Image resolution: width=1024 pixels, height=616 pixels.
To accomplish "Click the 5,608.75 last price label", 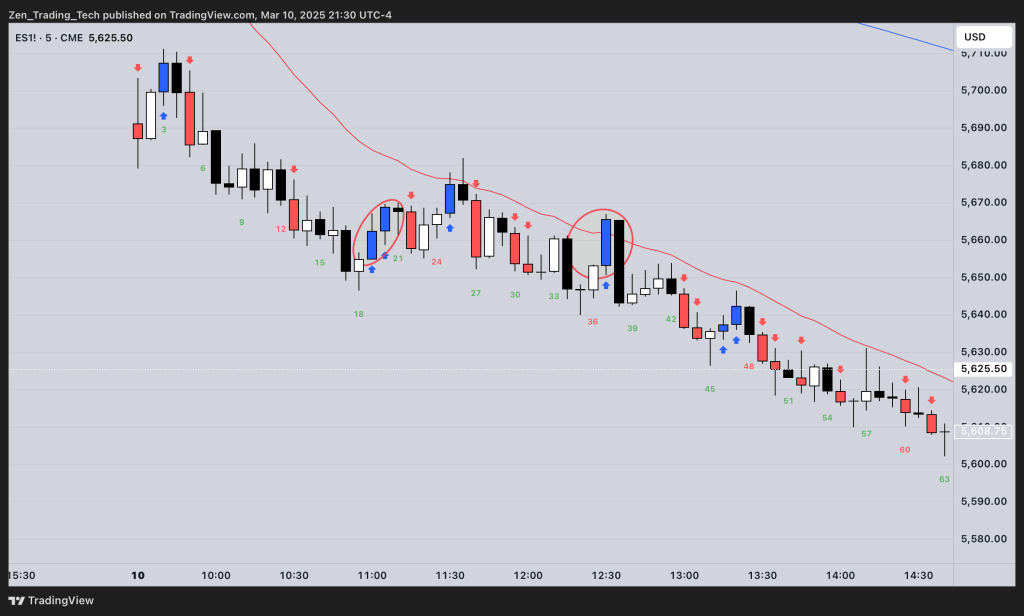I will click(984, 431).
